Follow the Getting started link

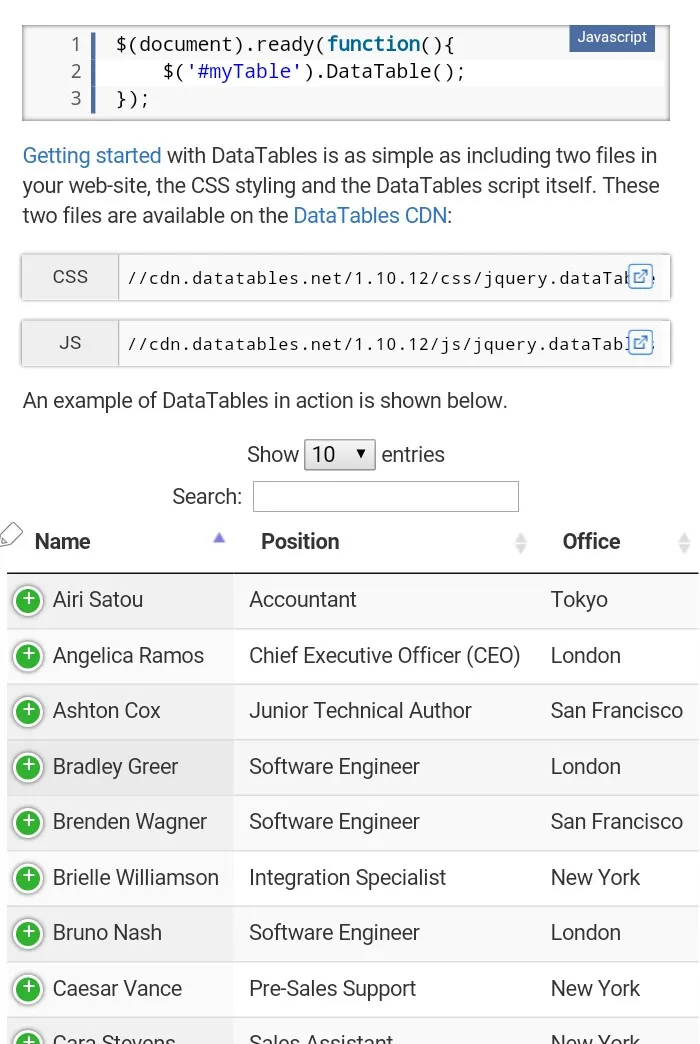coord(92,156)
